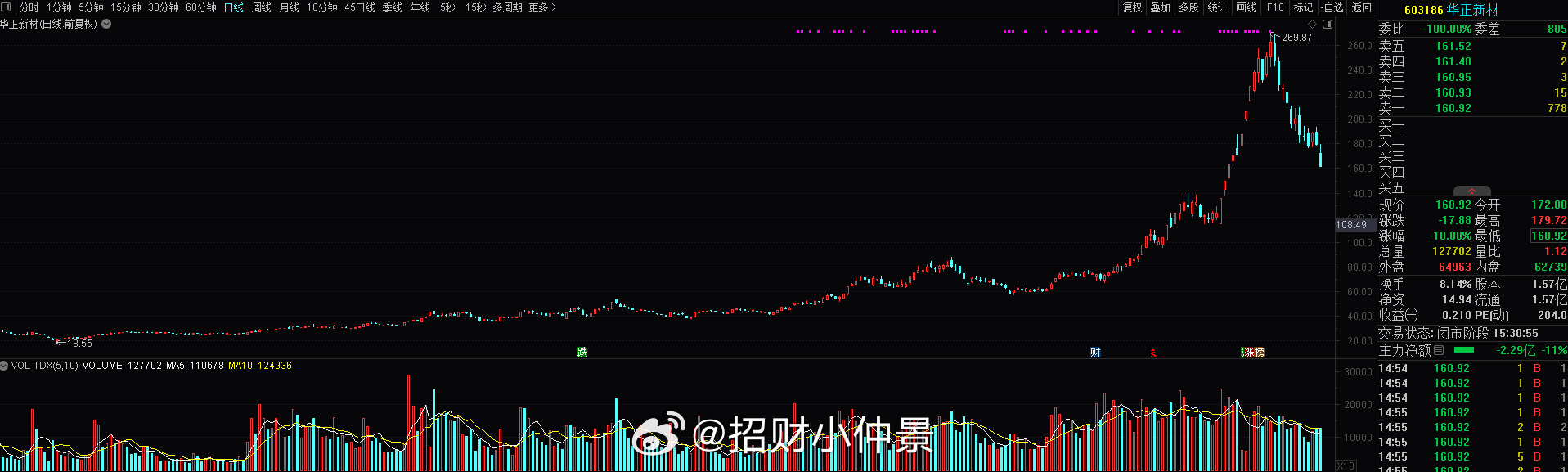1568x472 pixels.
Task: Click the 复权 toolbar button
Action: point(1133,7)
